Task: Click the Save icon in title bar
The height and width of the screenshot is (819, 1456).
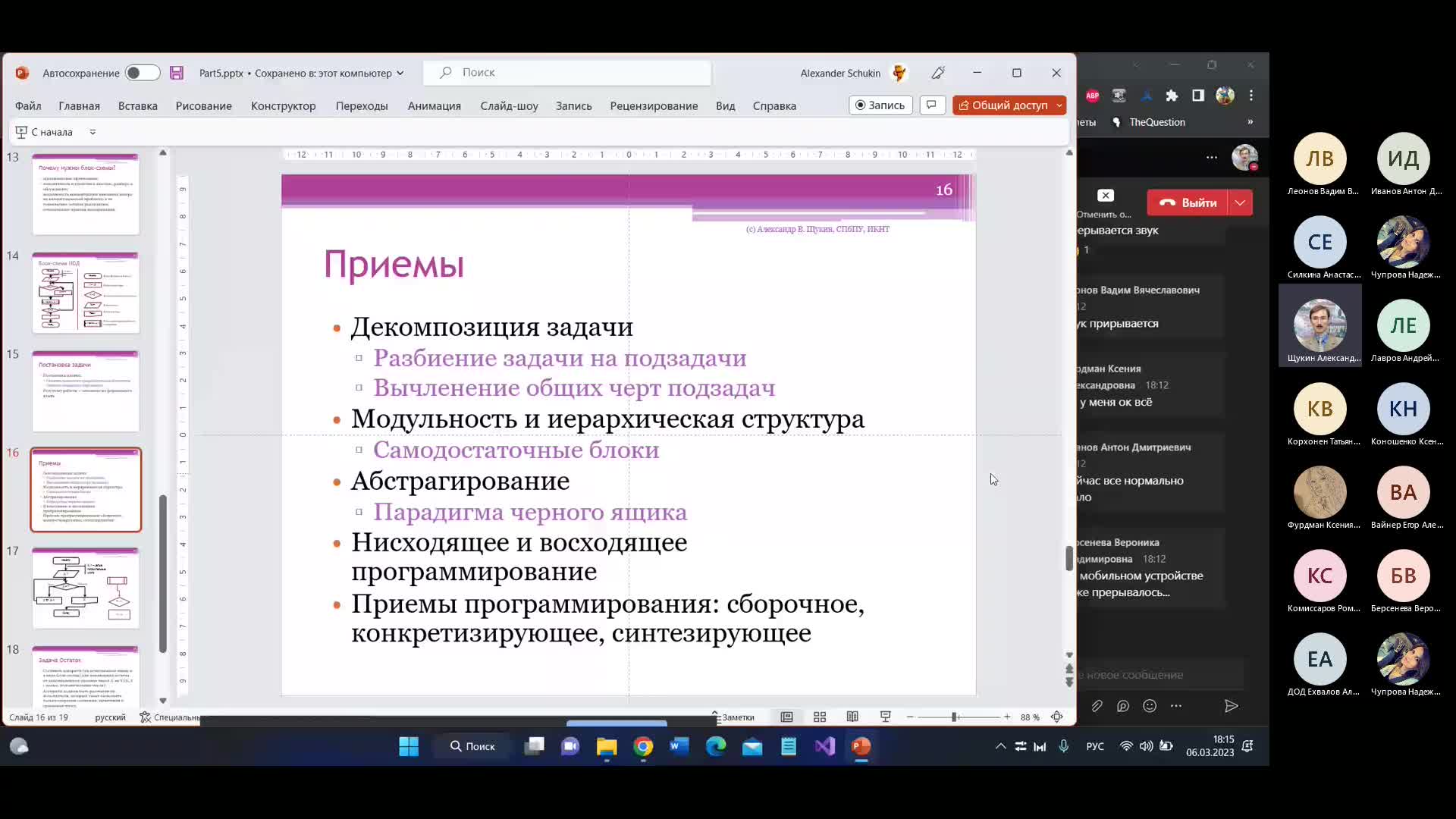Action: click(177, 73)
